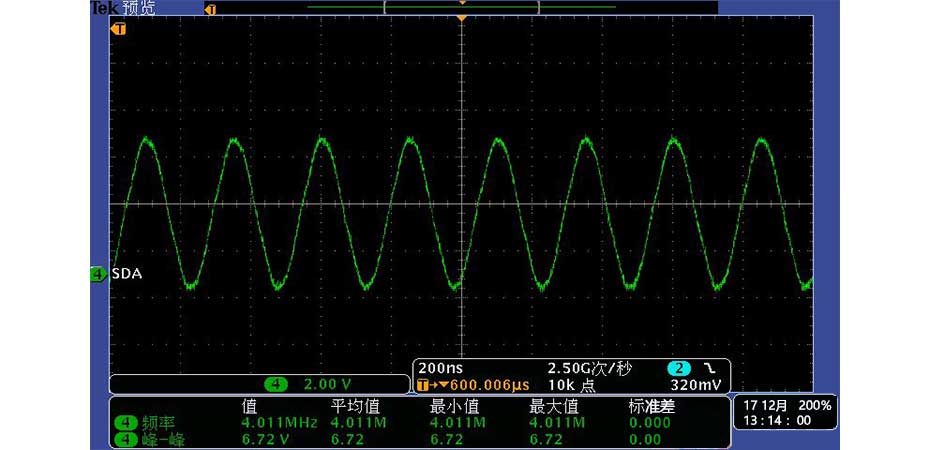Click the 320mV trigger level value
930x450 pixels.
tap(697, 385)
